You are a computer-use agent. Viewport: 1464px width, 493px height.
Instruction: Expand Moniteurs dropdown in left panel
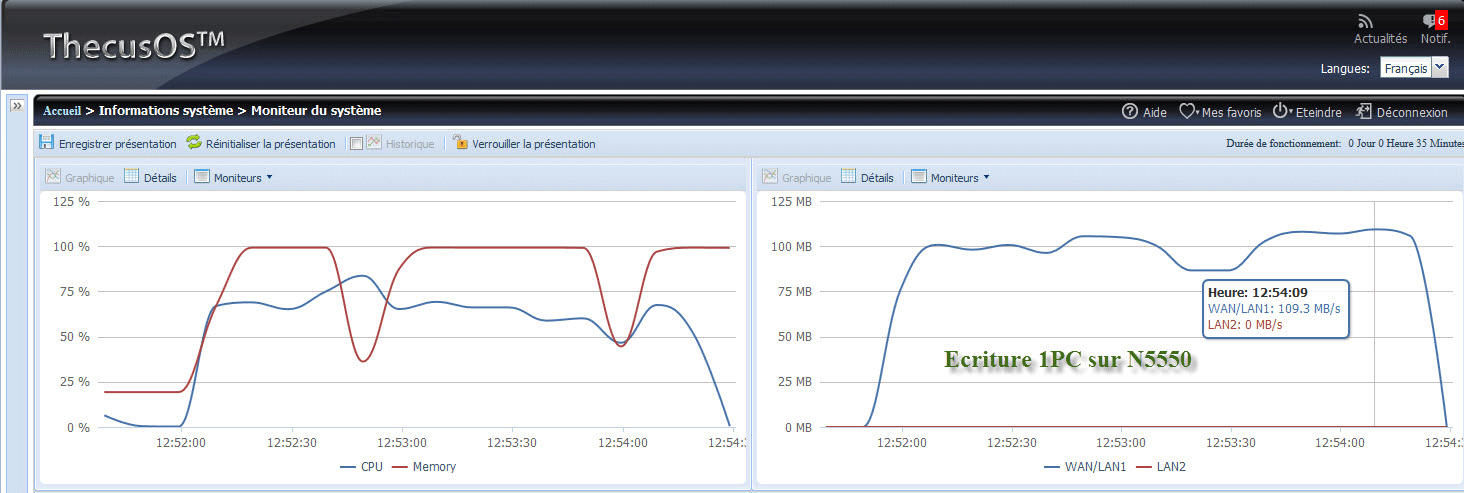(x=233, y=177)
